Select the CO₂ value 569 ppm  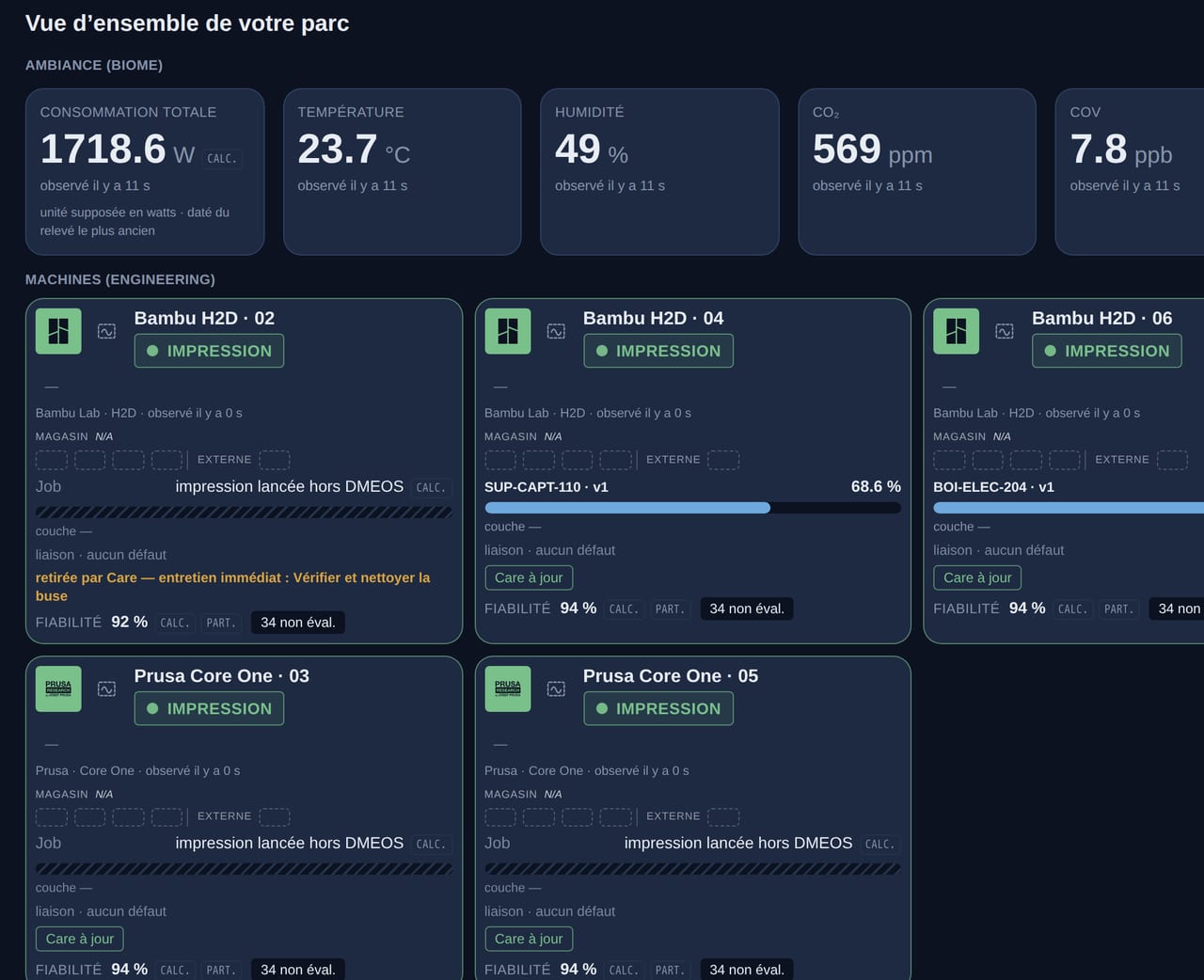[x=873, y=149]
